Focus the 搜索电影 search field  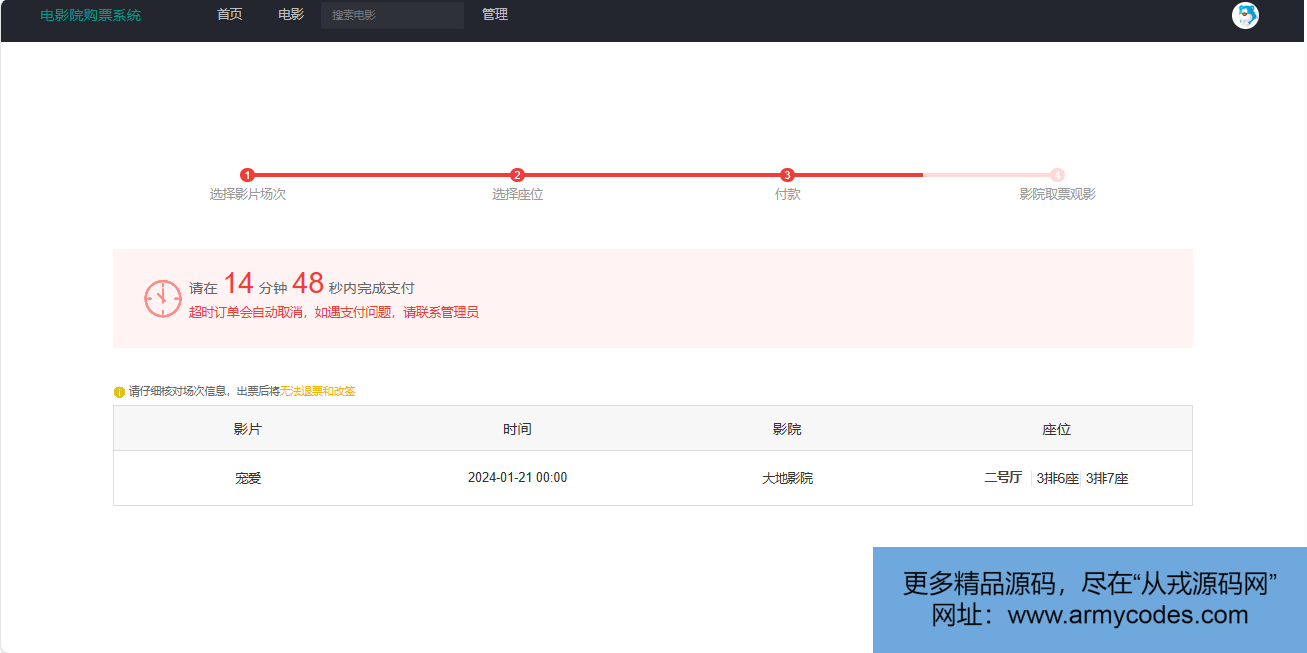click(392, 15)
